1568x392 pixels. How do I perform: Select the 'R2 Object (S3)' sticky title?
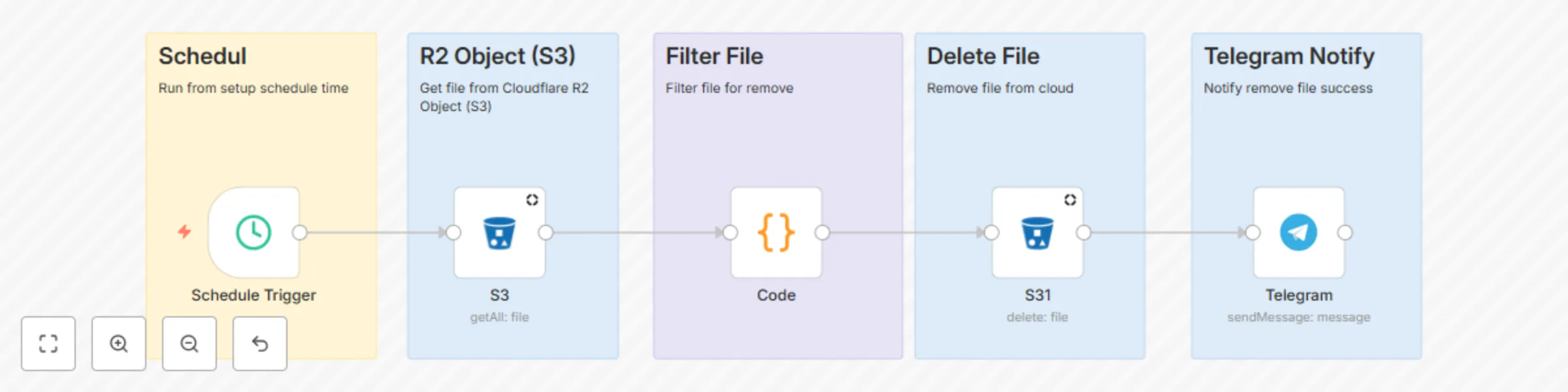(x=498, y=56)
